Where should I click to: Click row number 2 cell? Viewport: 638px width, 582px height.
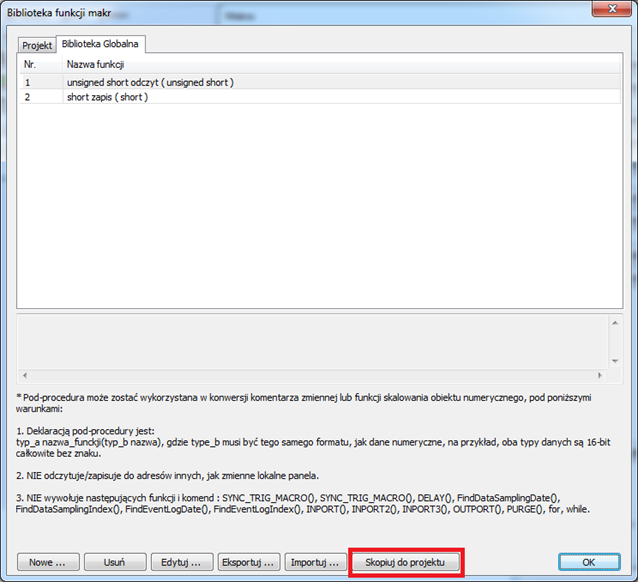(41, 97)
